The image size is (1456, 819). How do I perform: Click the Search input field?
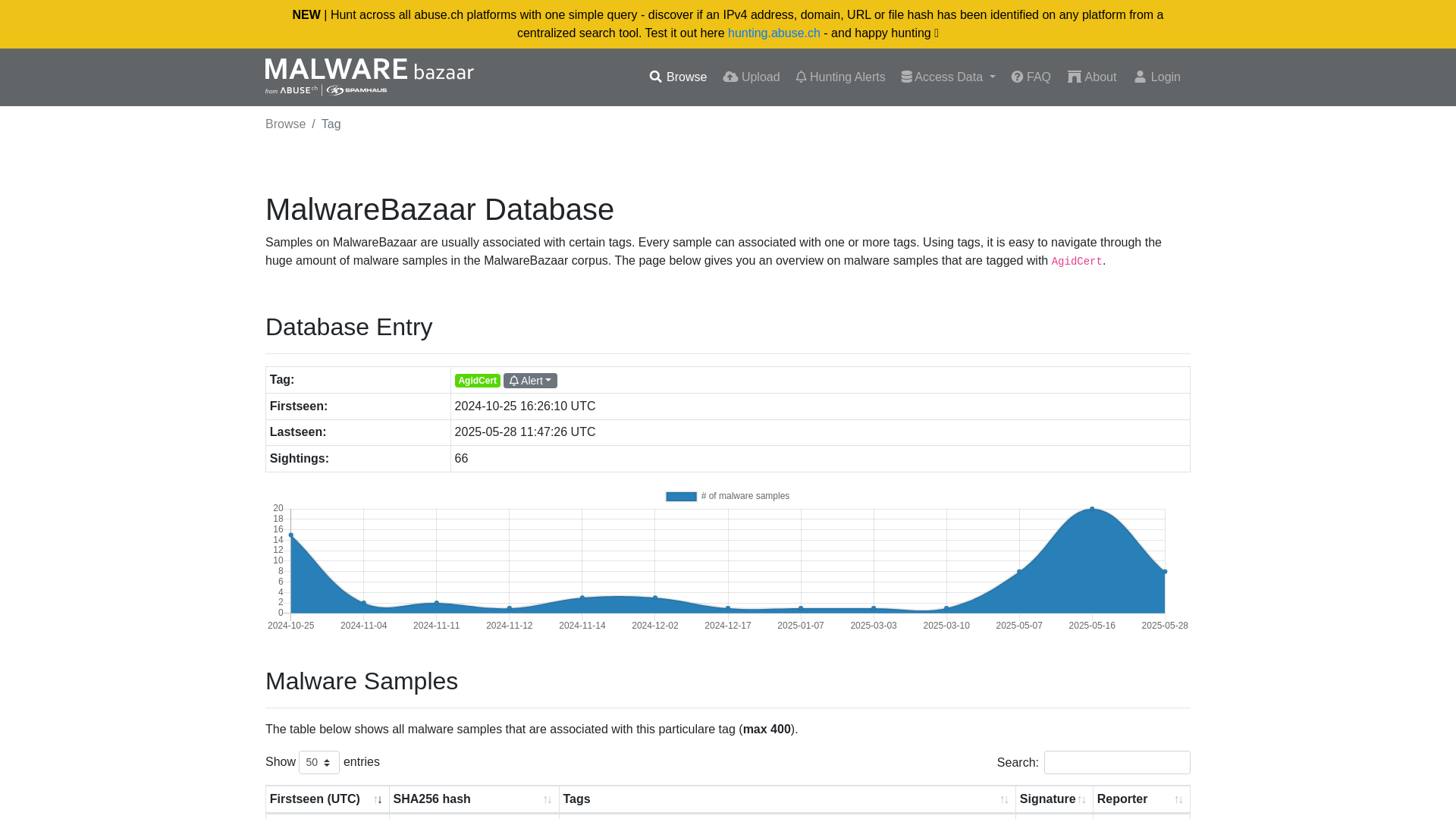(x=1117, y=762)
